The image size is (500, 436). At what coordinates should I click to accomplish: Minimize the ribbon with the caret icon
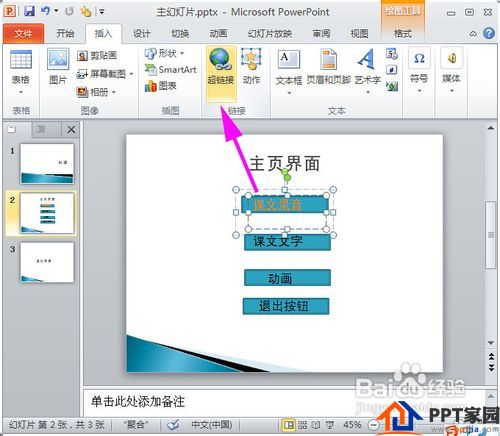point(473,34)
